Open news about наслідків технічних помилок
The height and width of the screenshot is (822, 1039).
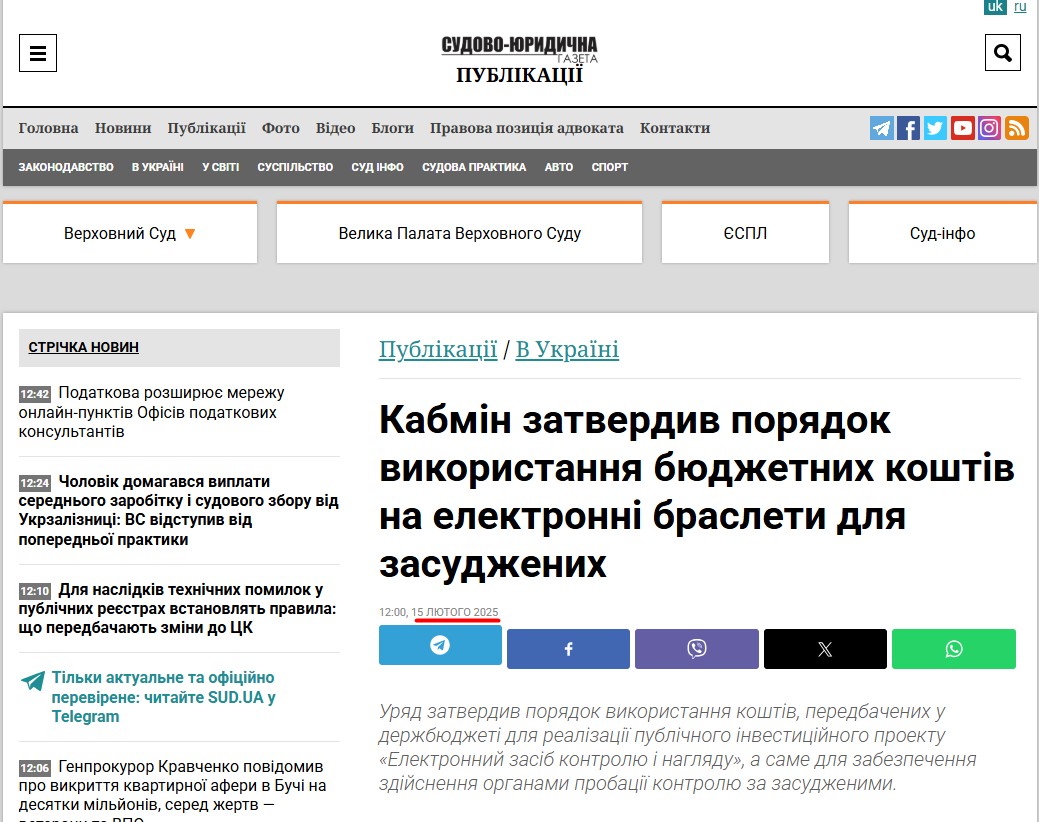point(178,608)
